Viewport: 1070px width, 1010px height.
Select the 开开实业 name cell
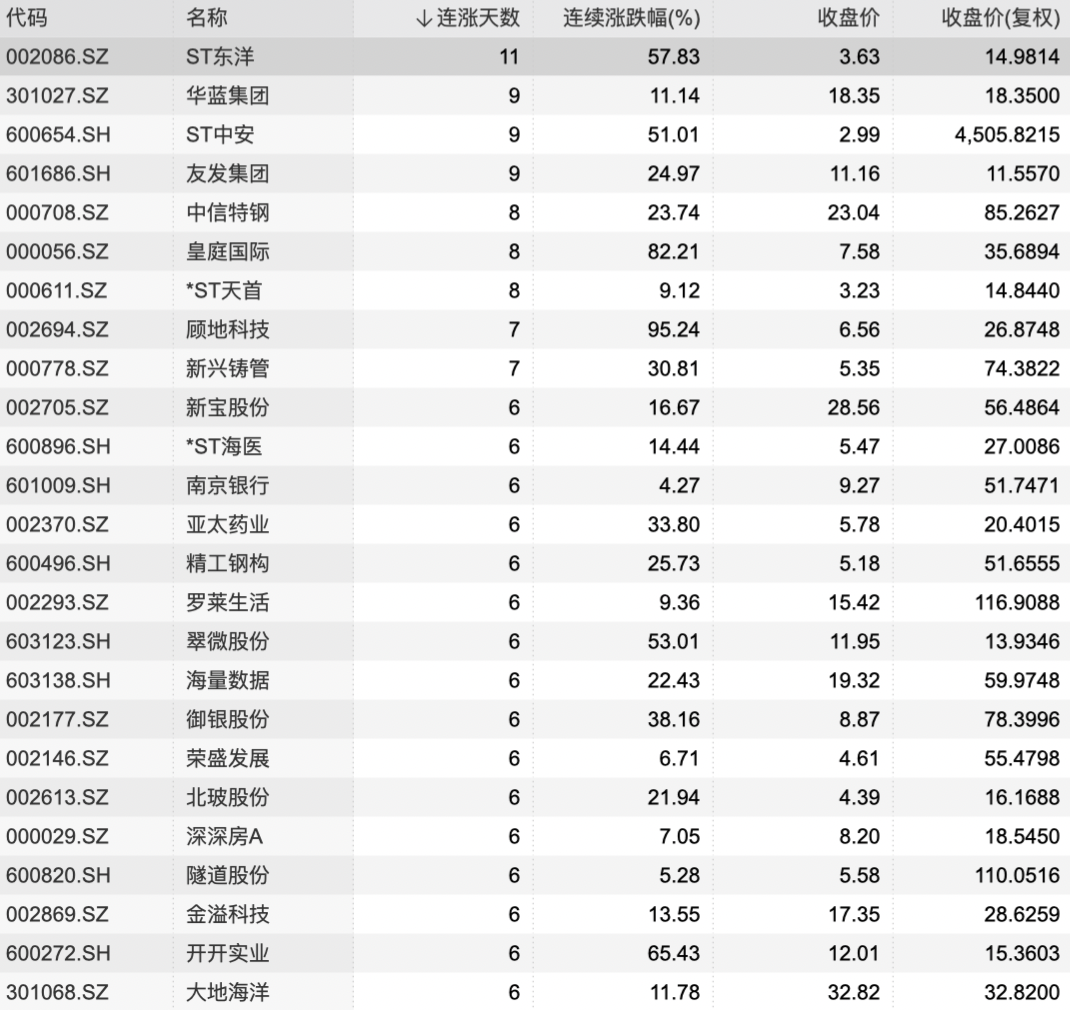pos(227,952)
